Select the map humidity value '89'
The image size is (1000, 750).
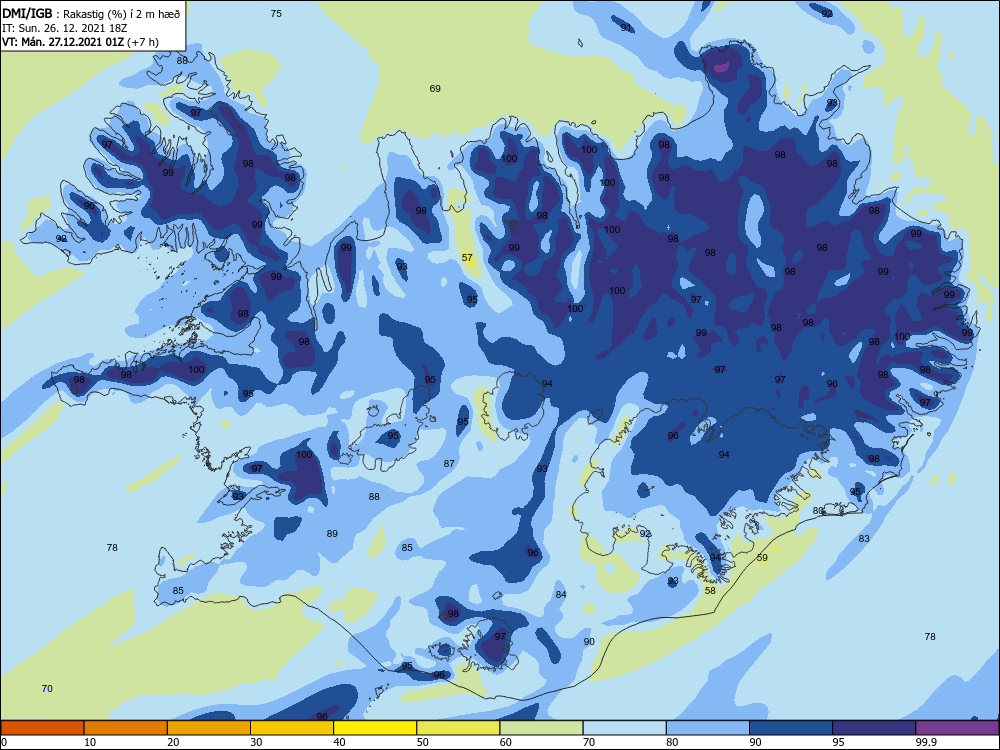point(332,534)
